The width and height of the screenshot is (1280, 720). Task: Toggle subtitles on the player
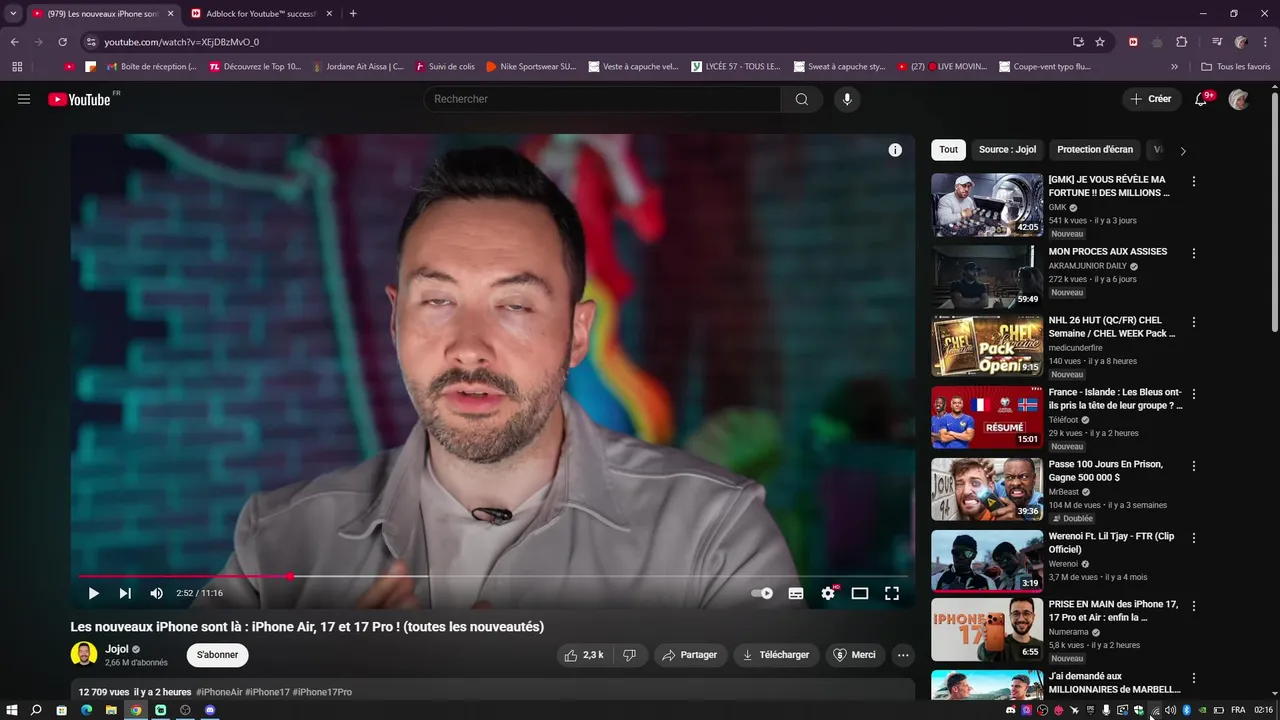(x=796, y=593)
